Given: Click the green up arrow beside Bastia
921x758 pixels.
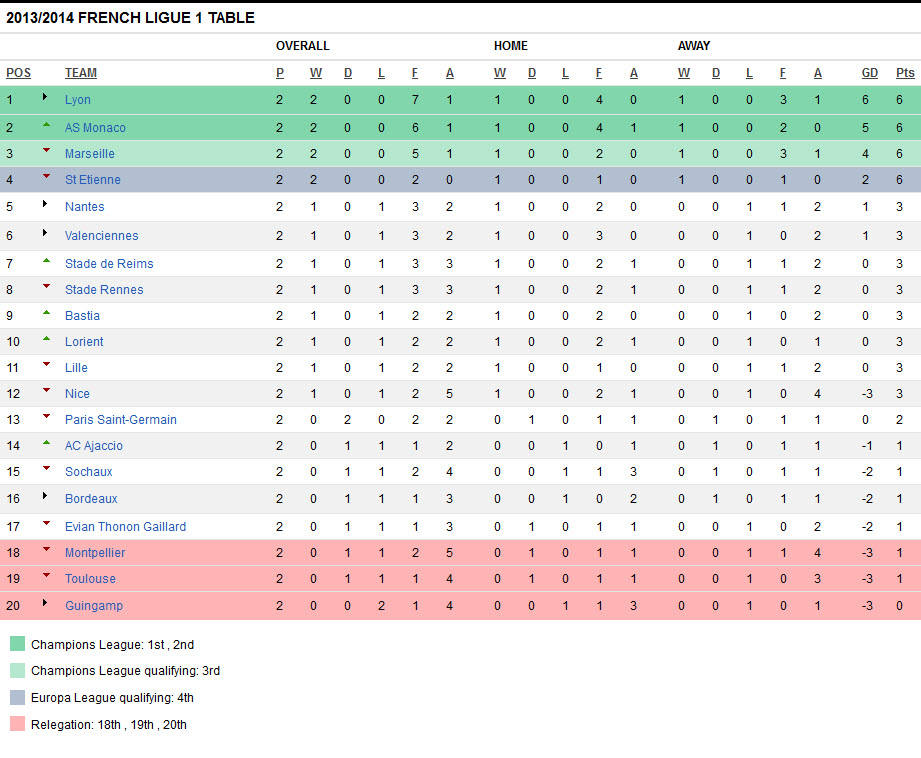Looking at the screenshot, I should (x=46, y=313).
